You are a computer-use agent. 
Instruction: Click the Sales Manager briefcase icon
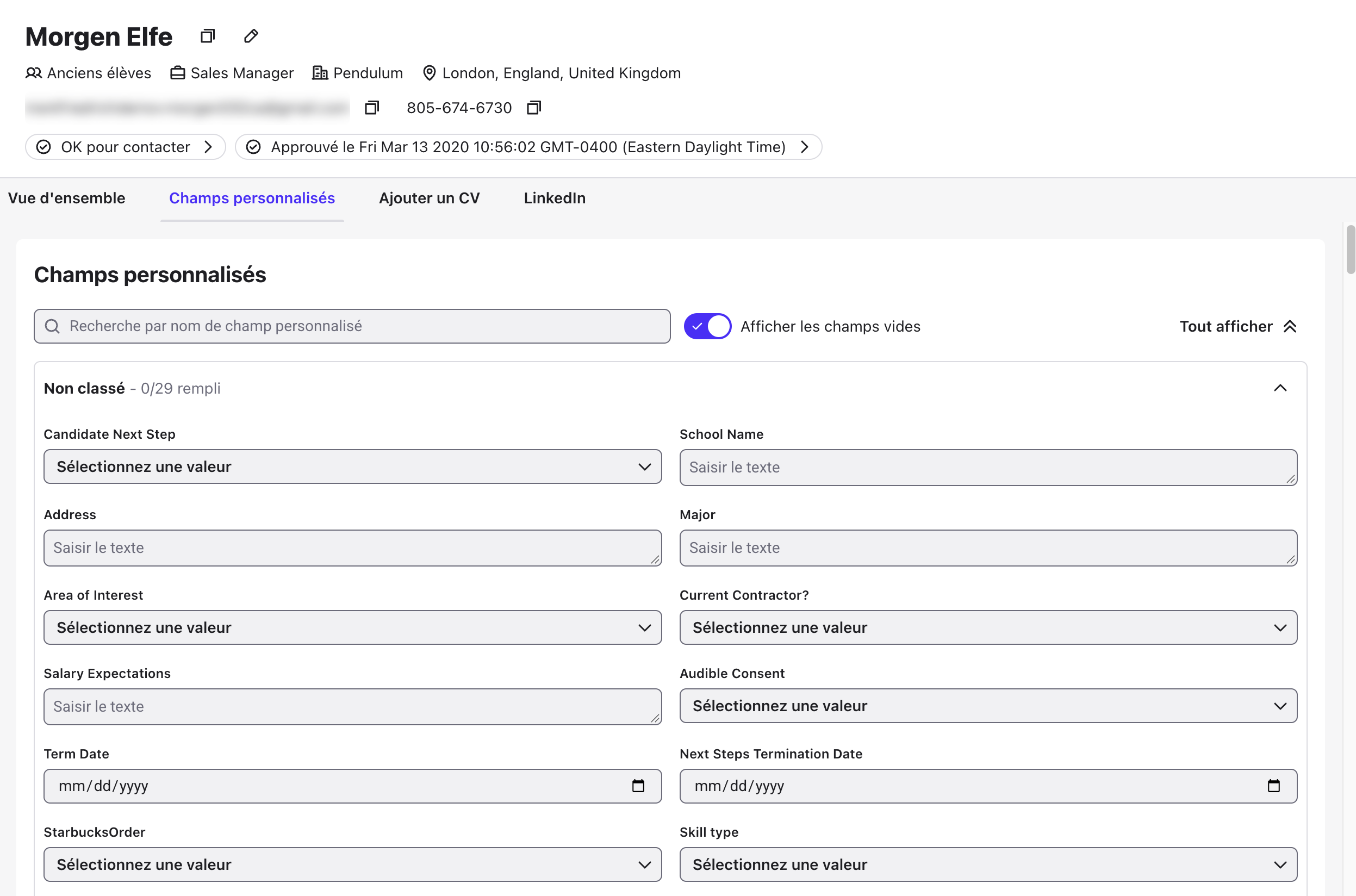pos(178,73)
